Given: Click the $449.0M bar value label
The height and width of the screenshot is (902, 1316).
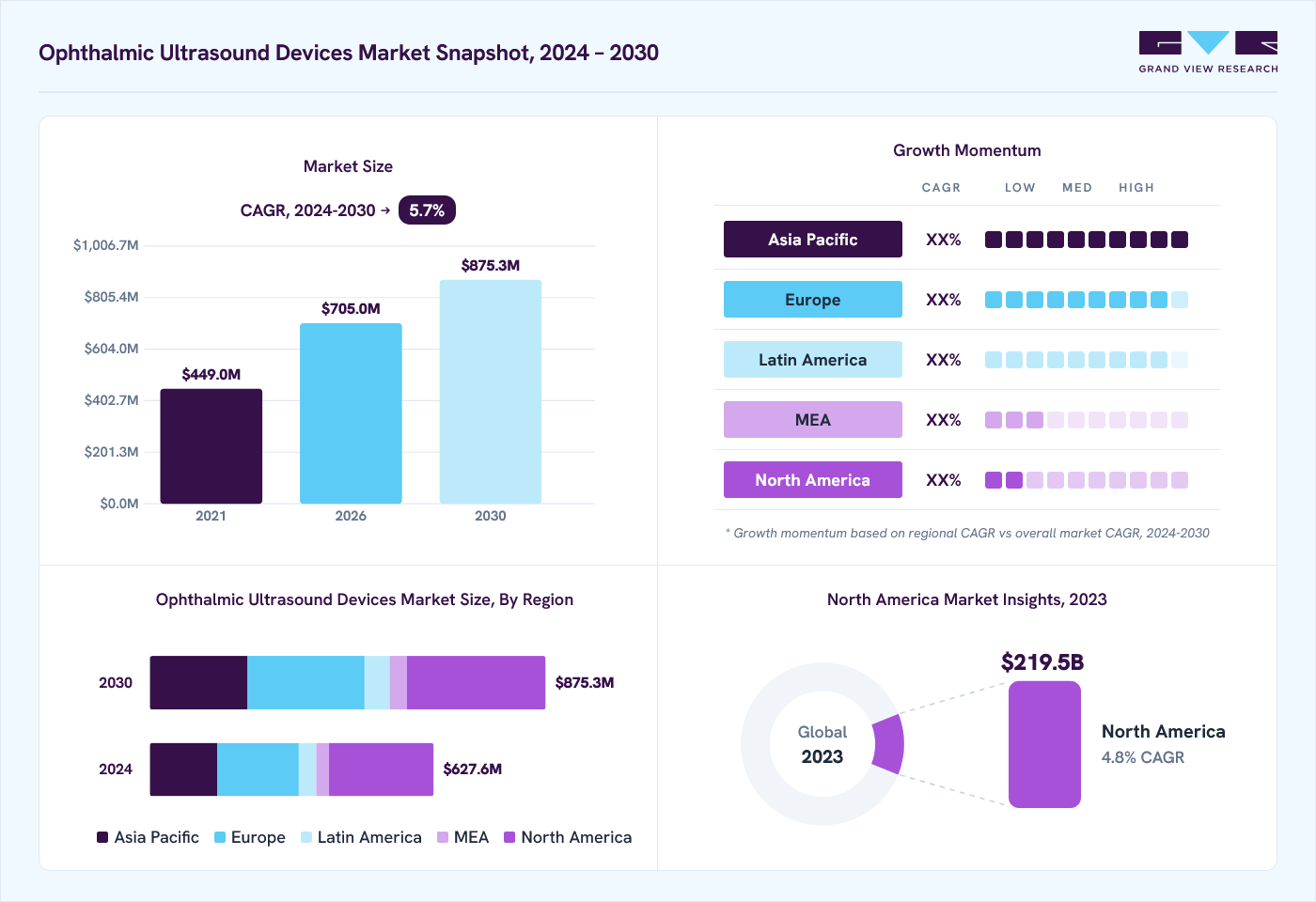Looking at the screenshot, I should [x=211, y=374].
